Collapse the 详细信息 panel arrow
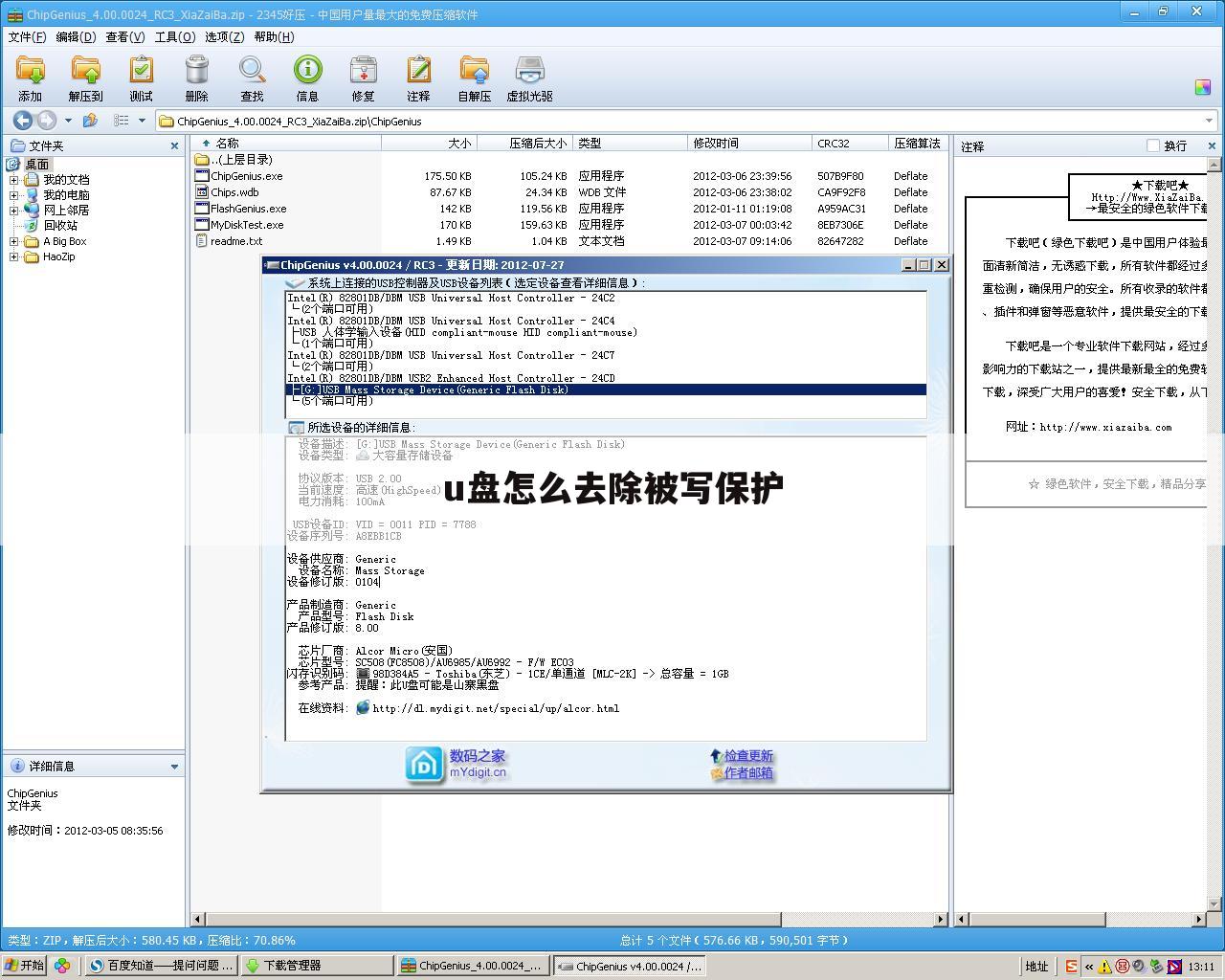1225x980 pixels. pos(174,766)
